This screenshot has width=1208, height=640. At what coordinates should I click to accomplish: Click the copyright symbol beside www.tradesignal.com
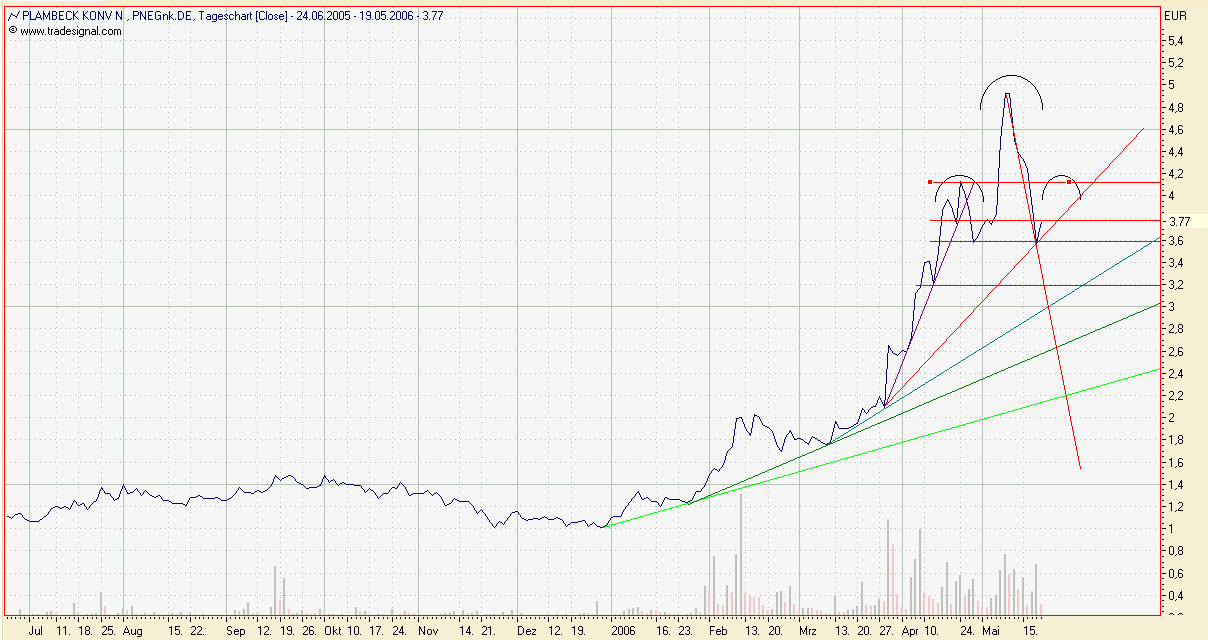coord(12,31)
